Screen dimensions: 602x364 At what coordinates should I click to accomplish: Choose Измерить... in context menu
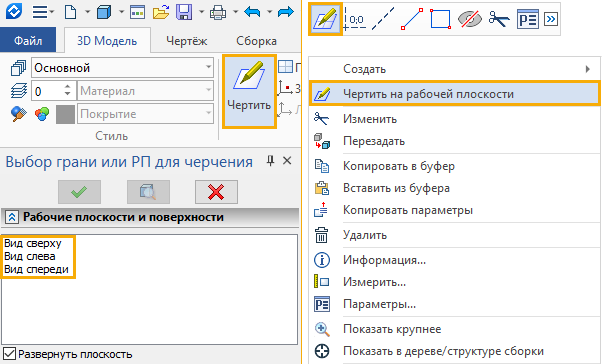click(x=455, y=283)
